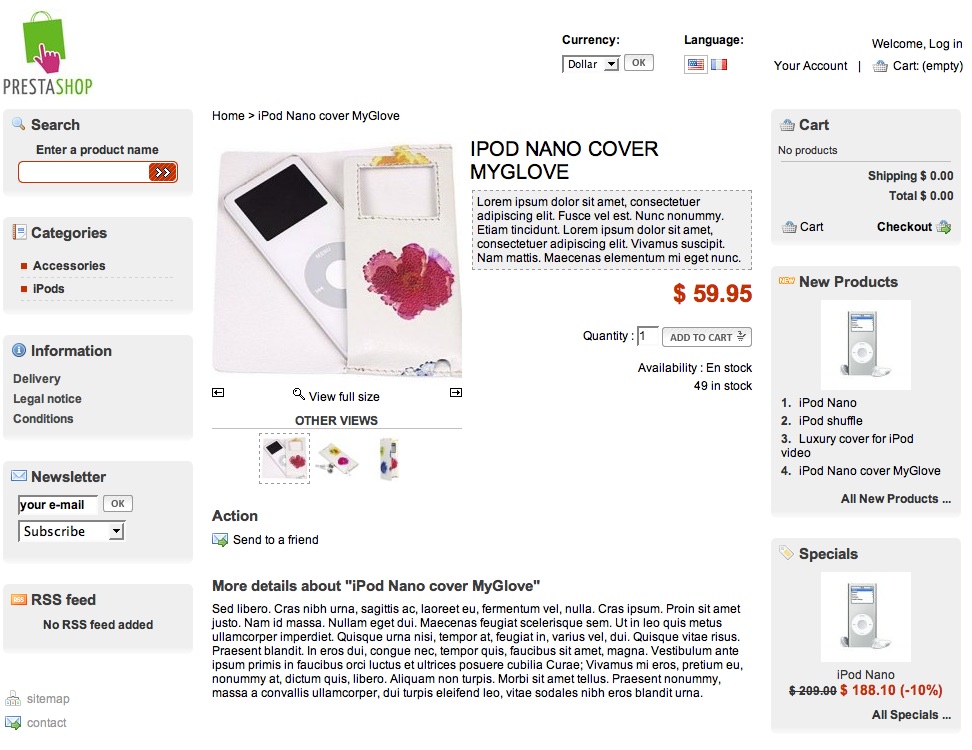Select the US flag language icon
This screenshot has height=750, width=972.
coord(696,64)
